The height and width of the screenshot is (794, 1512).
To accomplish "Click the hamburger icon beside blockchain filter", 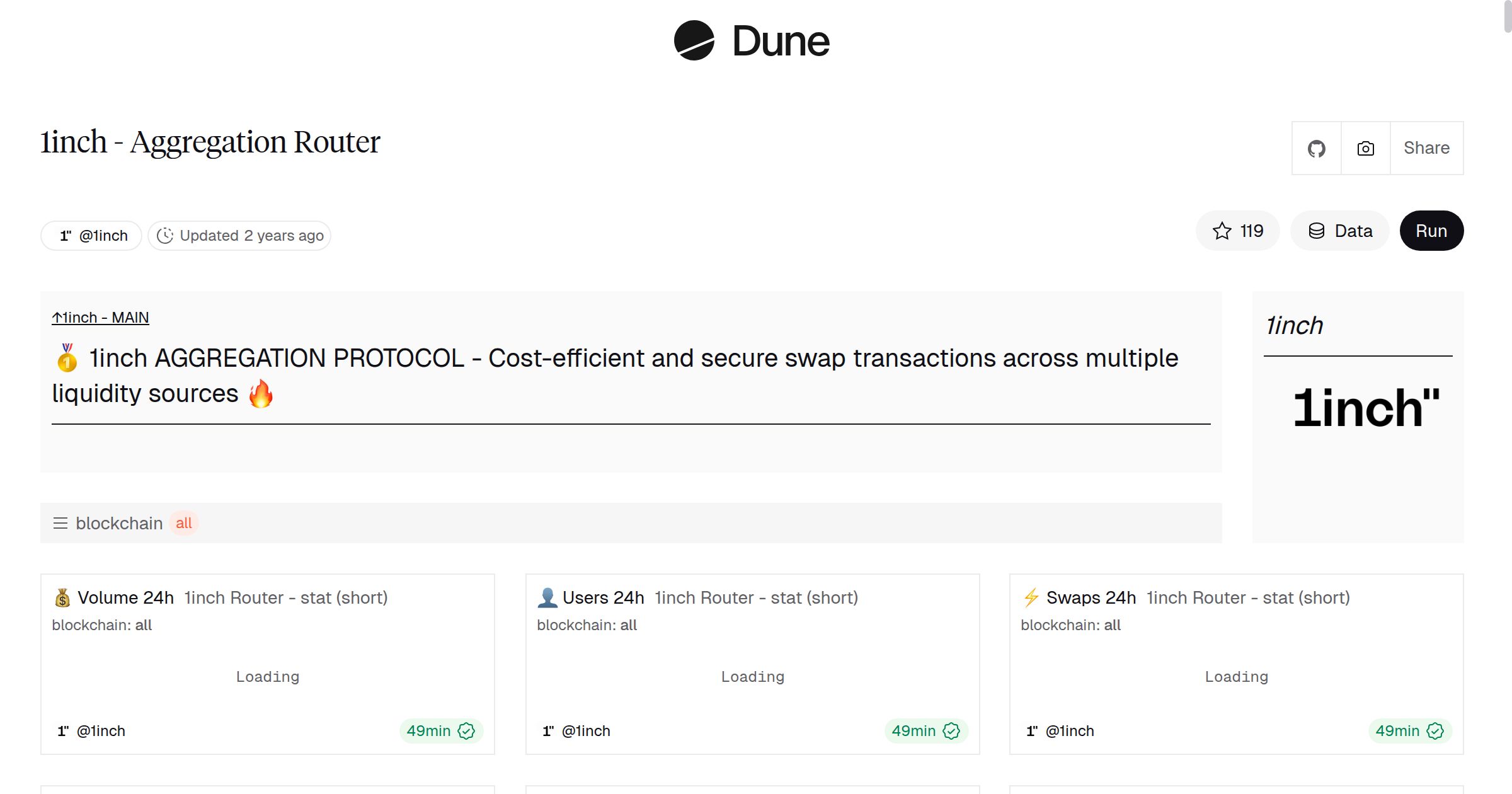I will tap(59, 523).
